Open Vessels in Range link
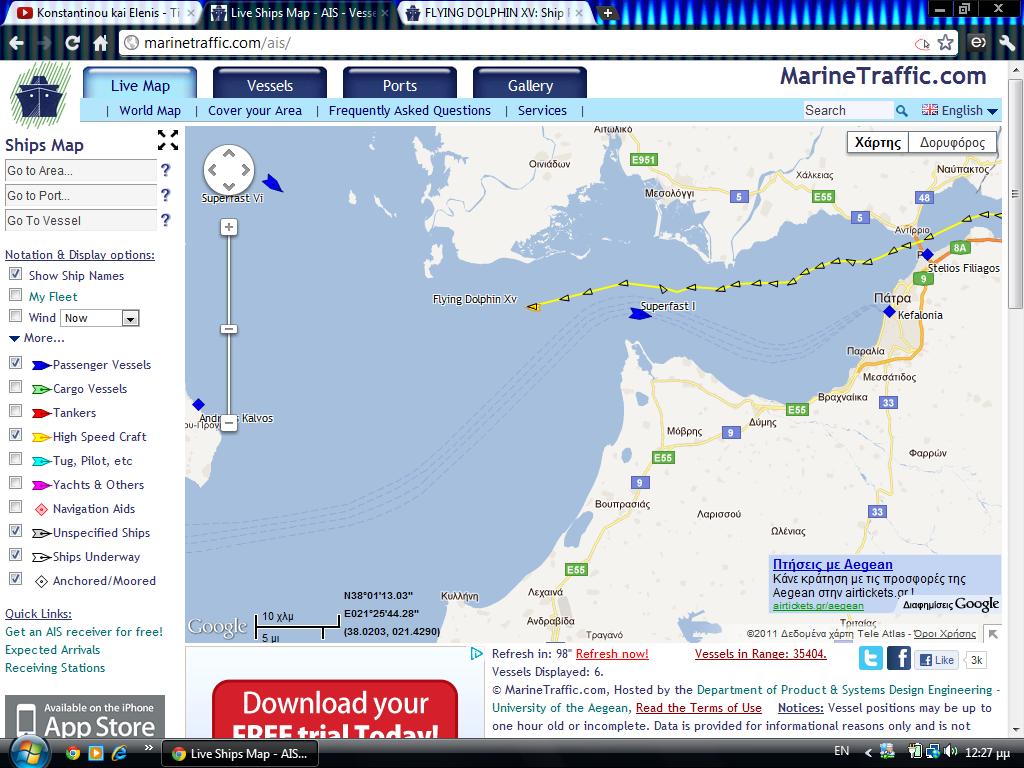This screenshot has width=1024, height=768. [x=761, y=654]
